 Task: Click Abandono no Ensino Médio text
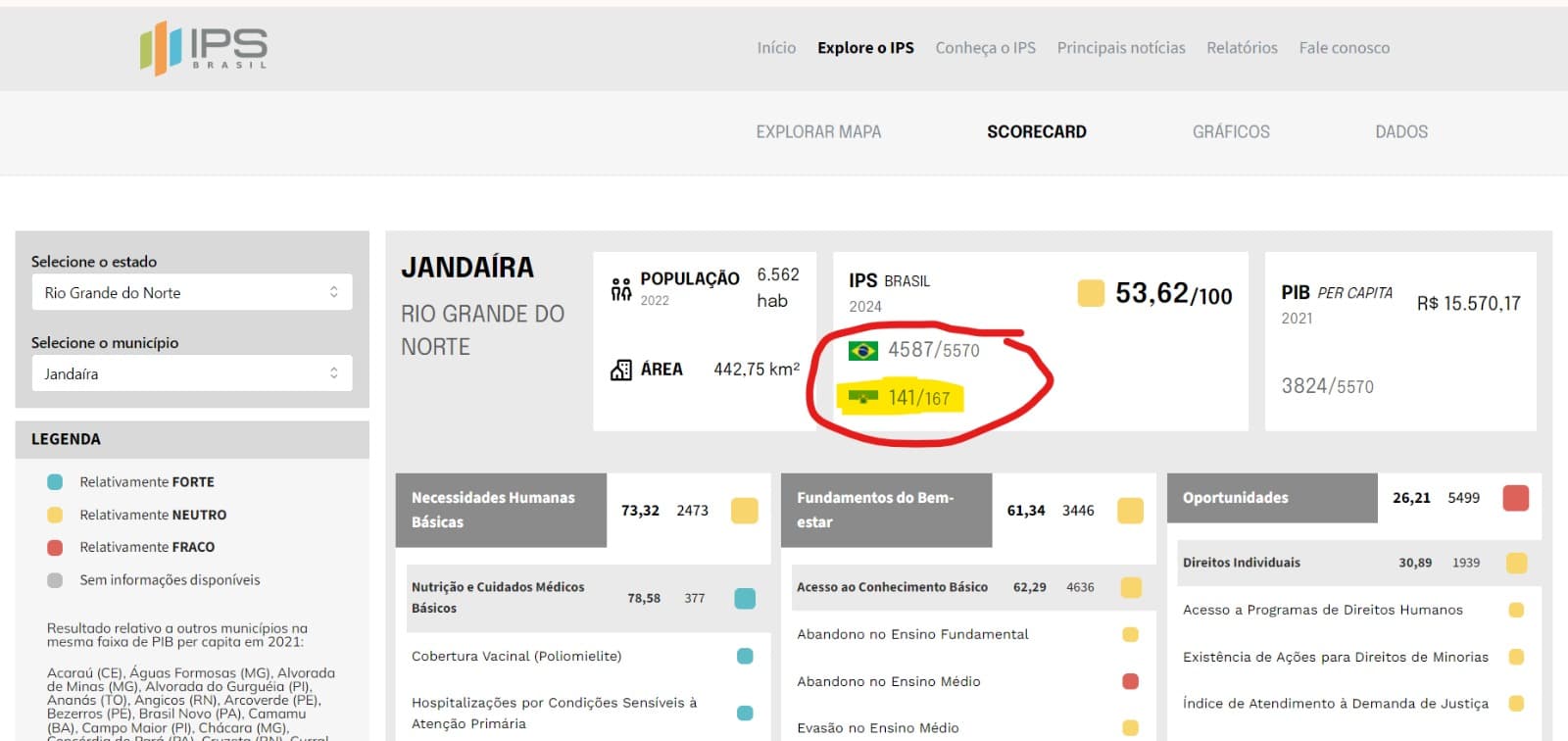pyautogui.click(x=889, y=681)
